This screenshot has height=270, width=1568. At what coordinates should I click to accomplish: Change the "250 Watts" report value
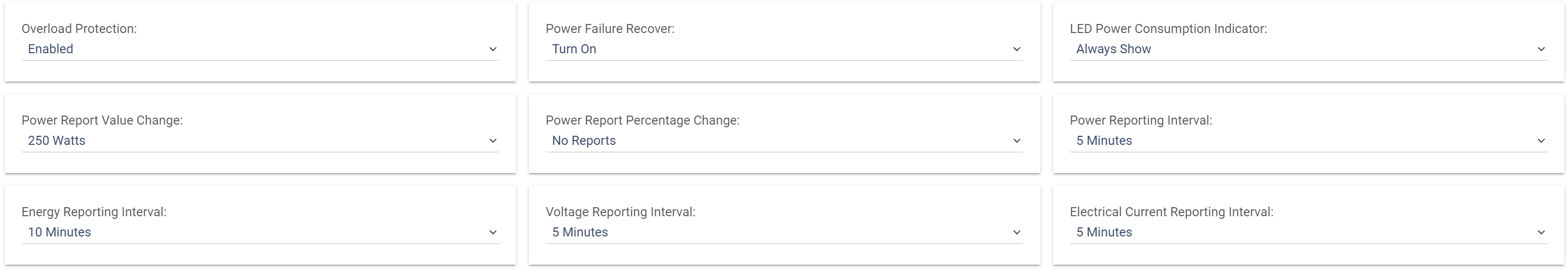coord(56,141)
